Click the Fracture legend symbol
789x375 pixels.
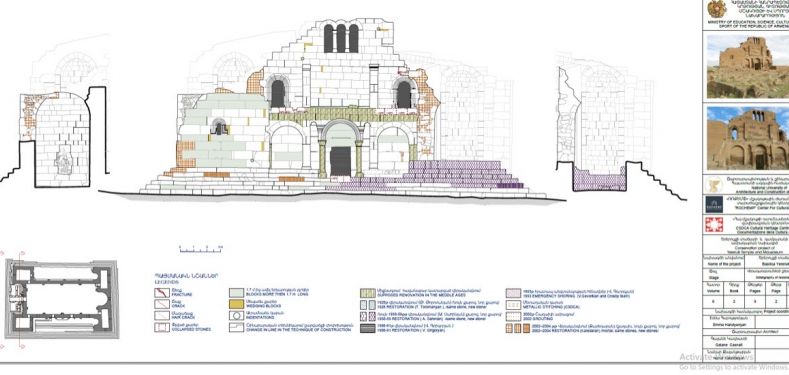click(162, 293)
